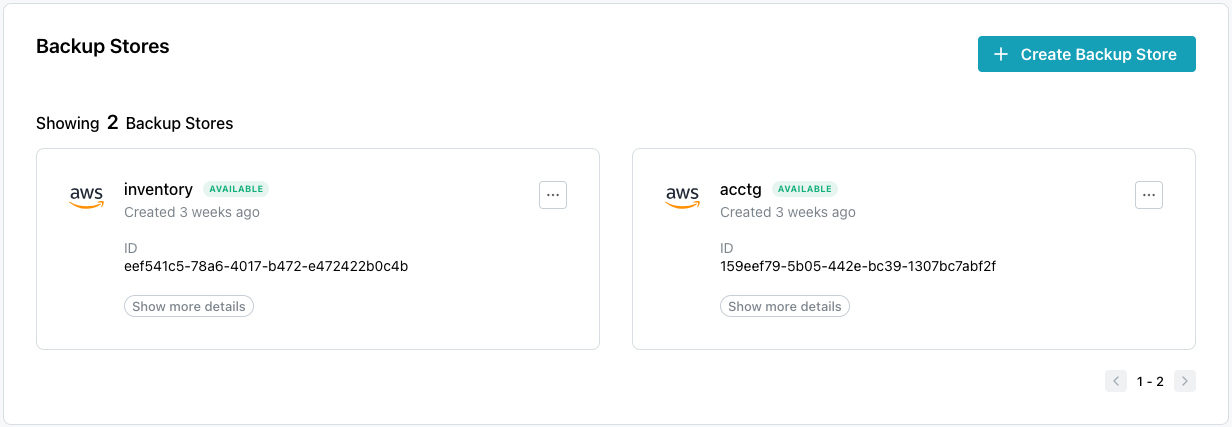Viewport: 1232px width, 427px height.
Task: Click the AVAILABLE badge next to inventory
Action: [x=236, y=189]
